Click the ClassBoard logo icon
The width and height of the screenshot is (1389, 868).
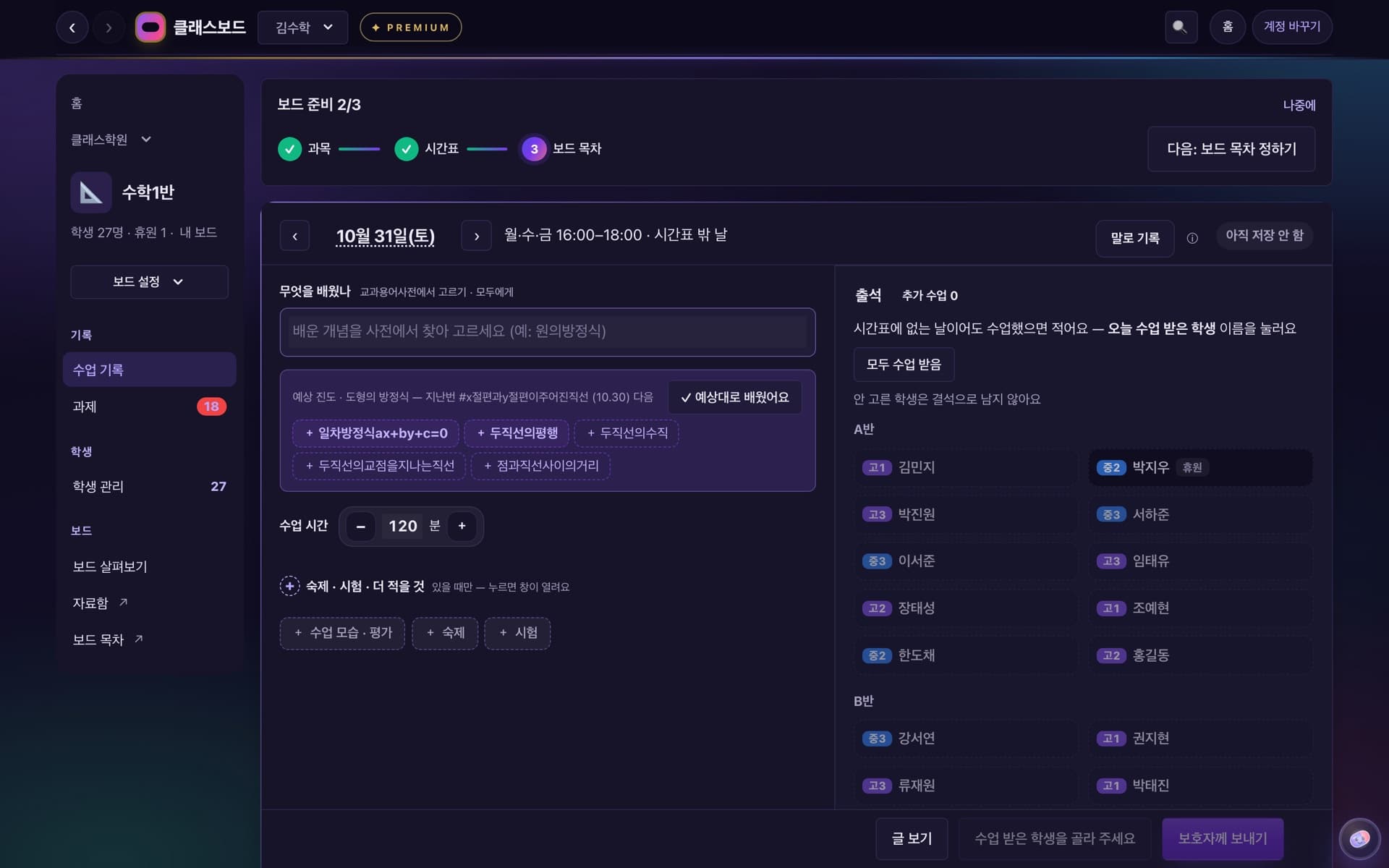tap(150, 27)
